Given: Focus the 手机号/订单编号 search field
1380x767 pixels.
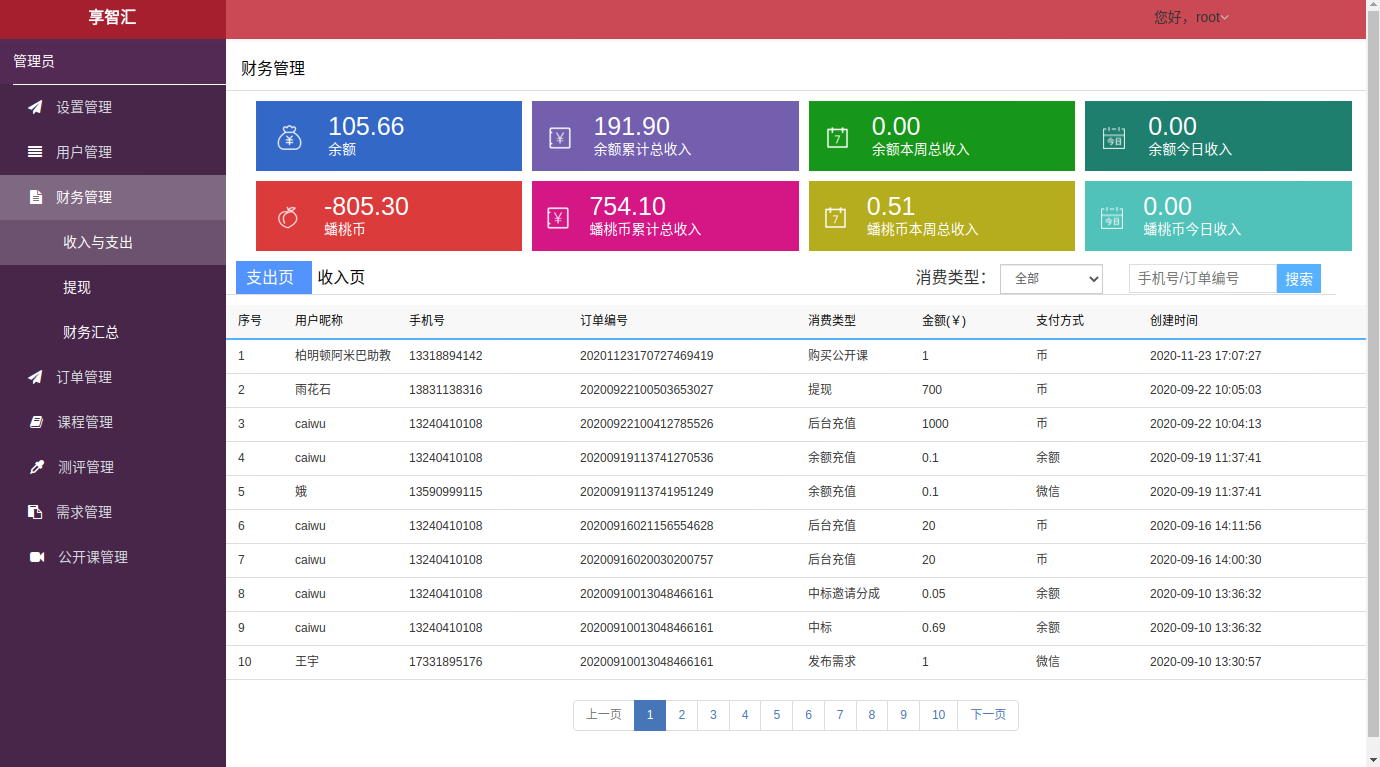Looking at the screenshot, I should [x=1203, y=278].
